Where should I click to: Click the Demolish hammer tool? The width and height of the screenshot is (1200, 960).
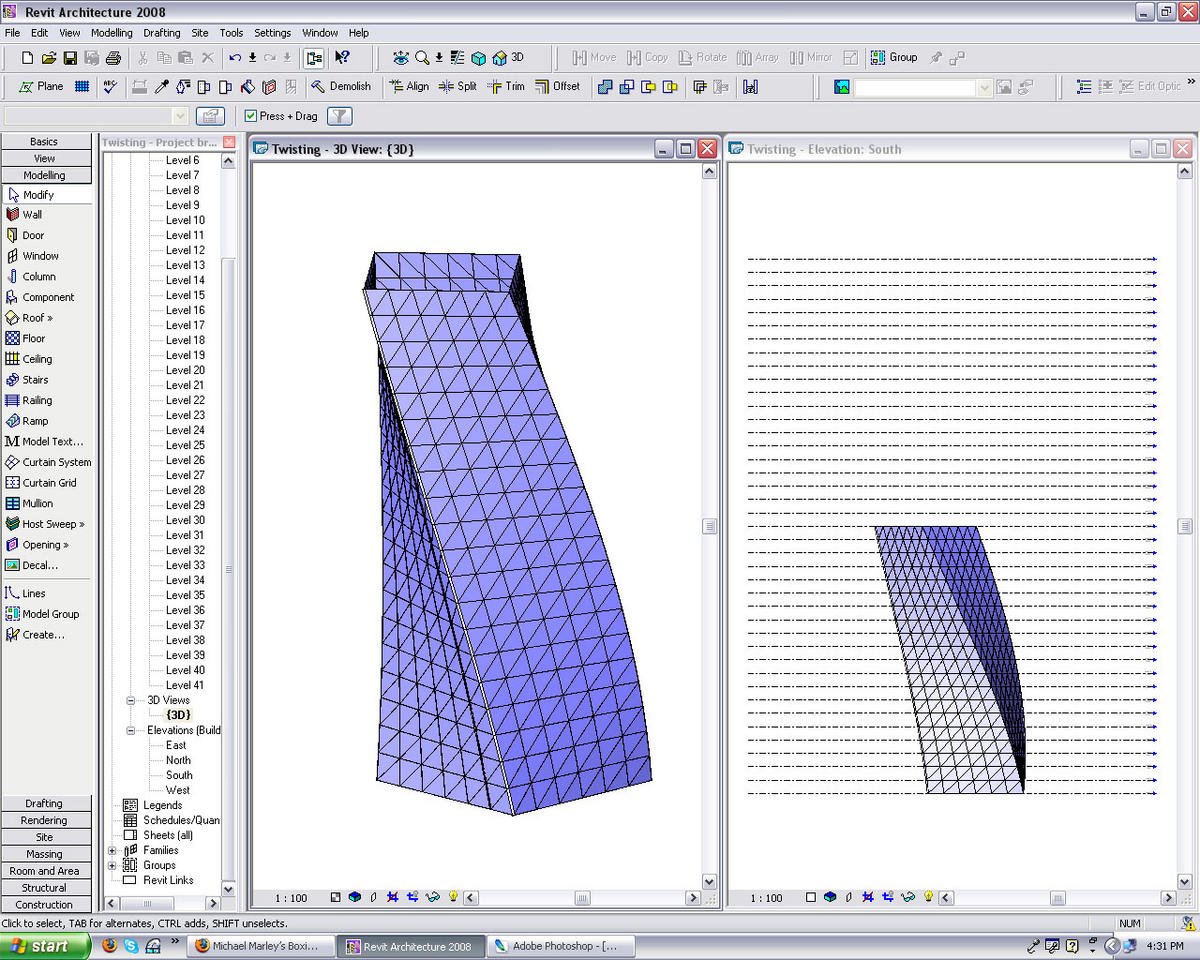pos(340,87)
